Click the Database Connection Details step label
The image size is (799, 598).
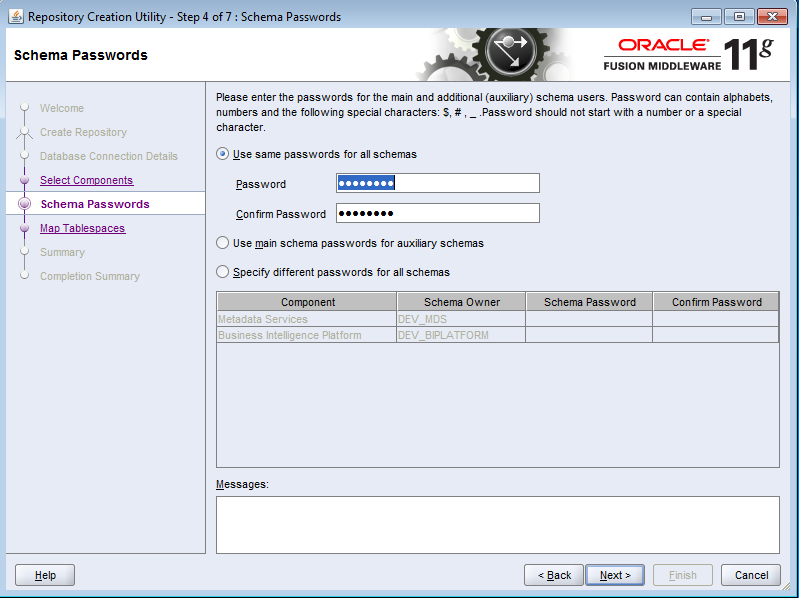[109, 156]
